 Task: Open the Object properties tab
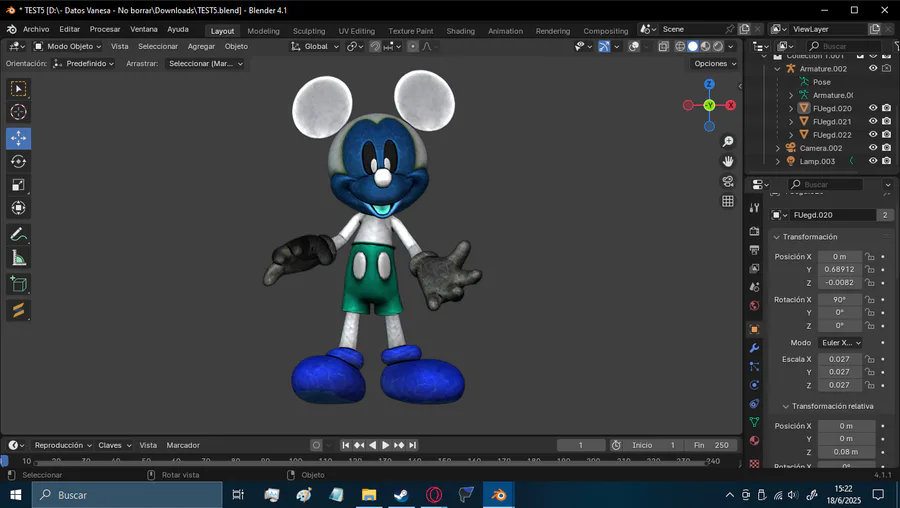pyautogui.click(x=754, y=329)
